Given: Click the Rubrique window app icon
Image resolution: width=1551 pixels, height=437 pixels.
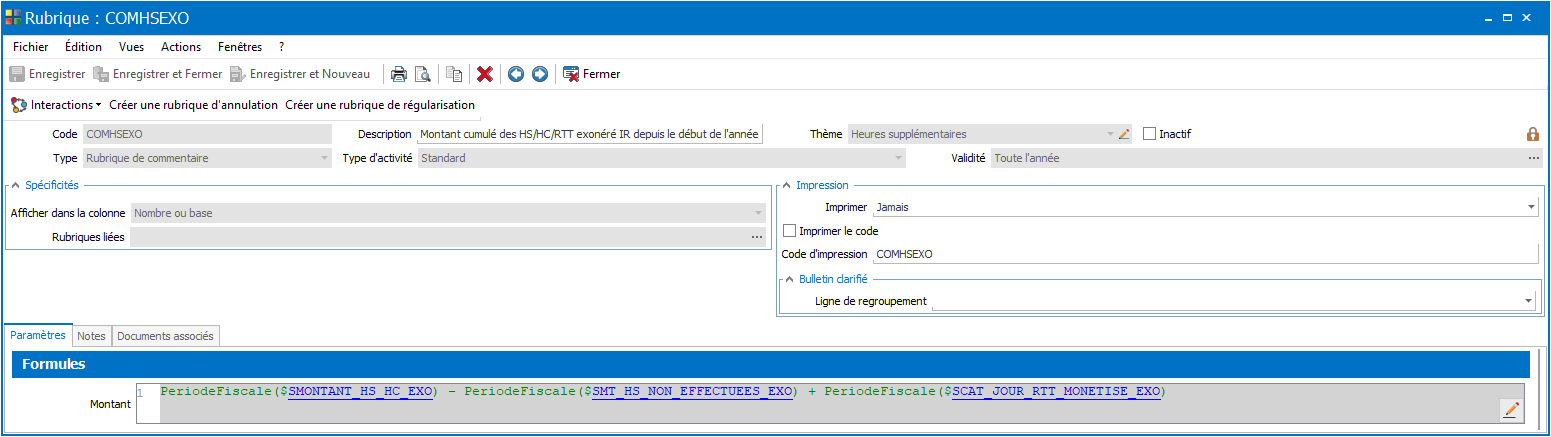Looking at the screenshot, I should click(13, 17).
